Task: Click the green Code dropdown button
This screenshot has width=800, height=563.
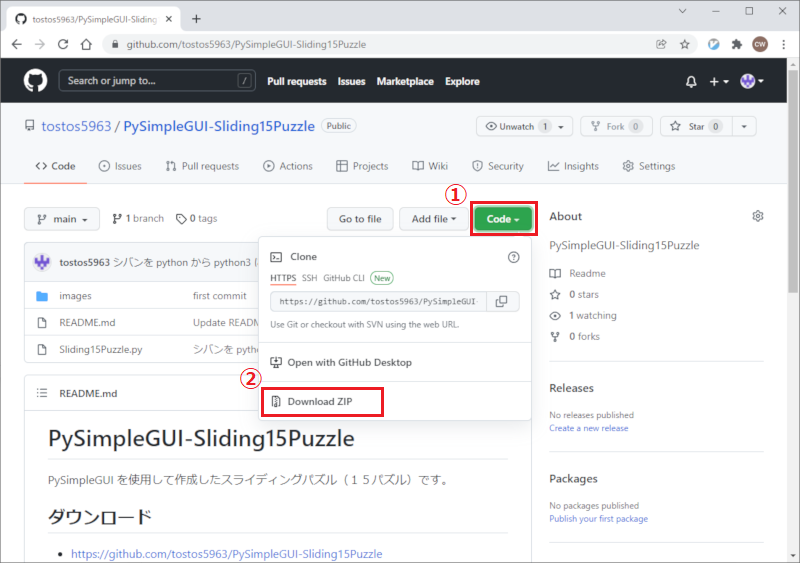Action: (503, 219)
